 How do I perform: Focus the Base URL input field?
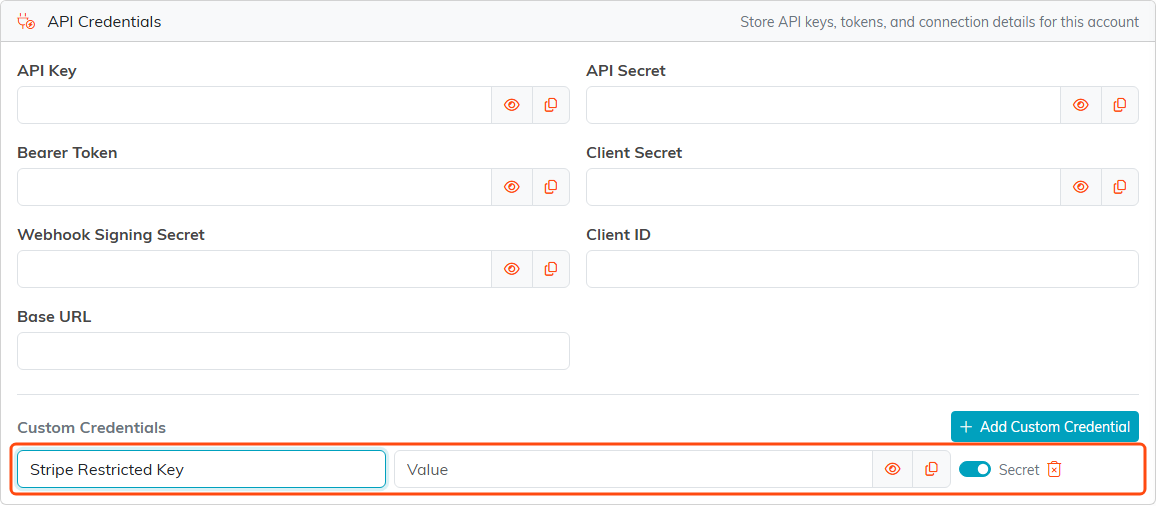(x=293, y=350)
